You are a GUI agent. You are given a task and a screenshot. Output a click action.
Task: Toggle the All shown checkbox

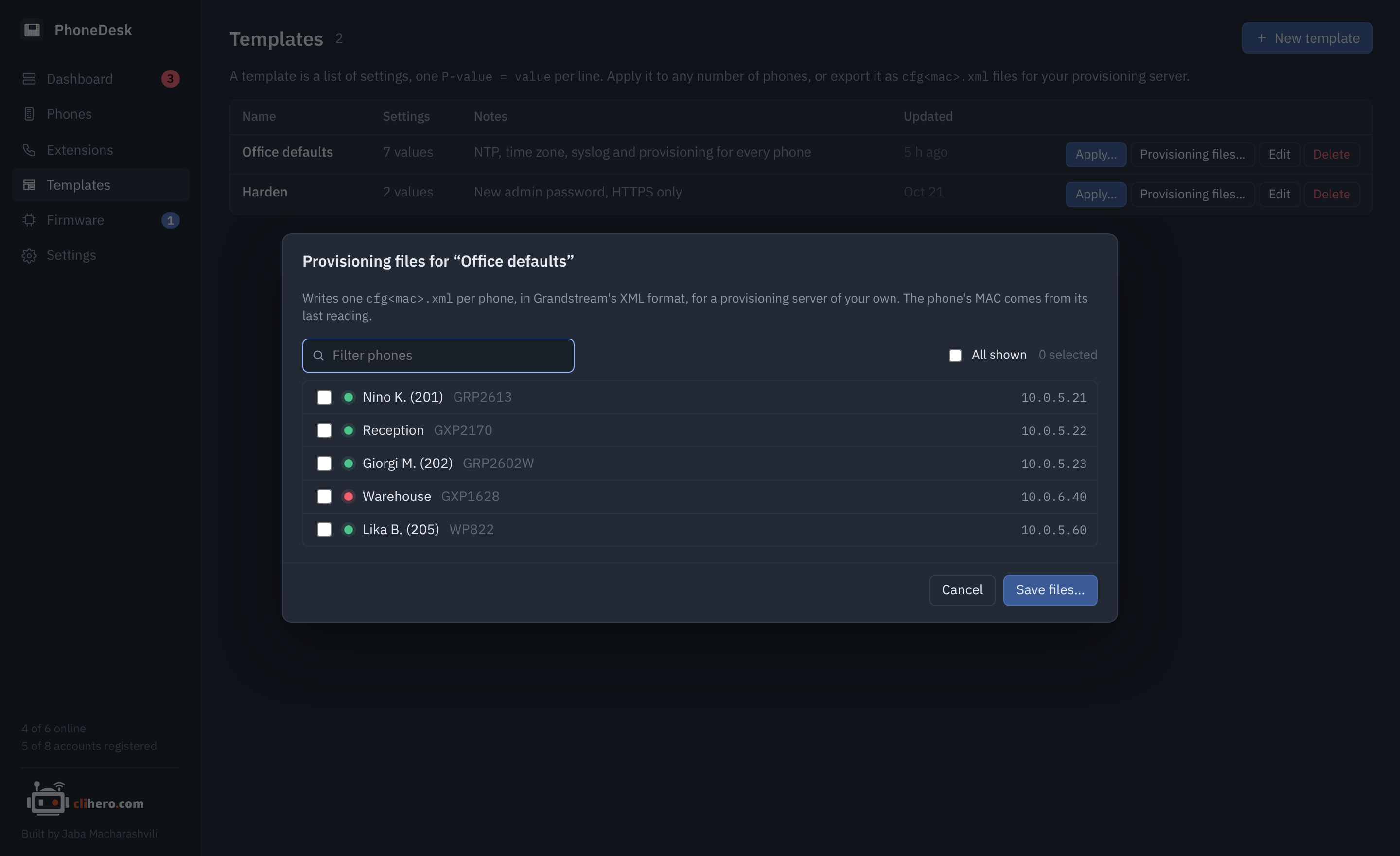click(x=955, y=355)
